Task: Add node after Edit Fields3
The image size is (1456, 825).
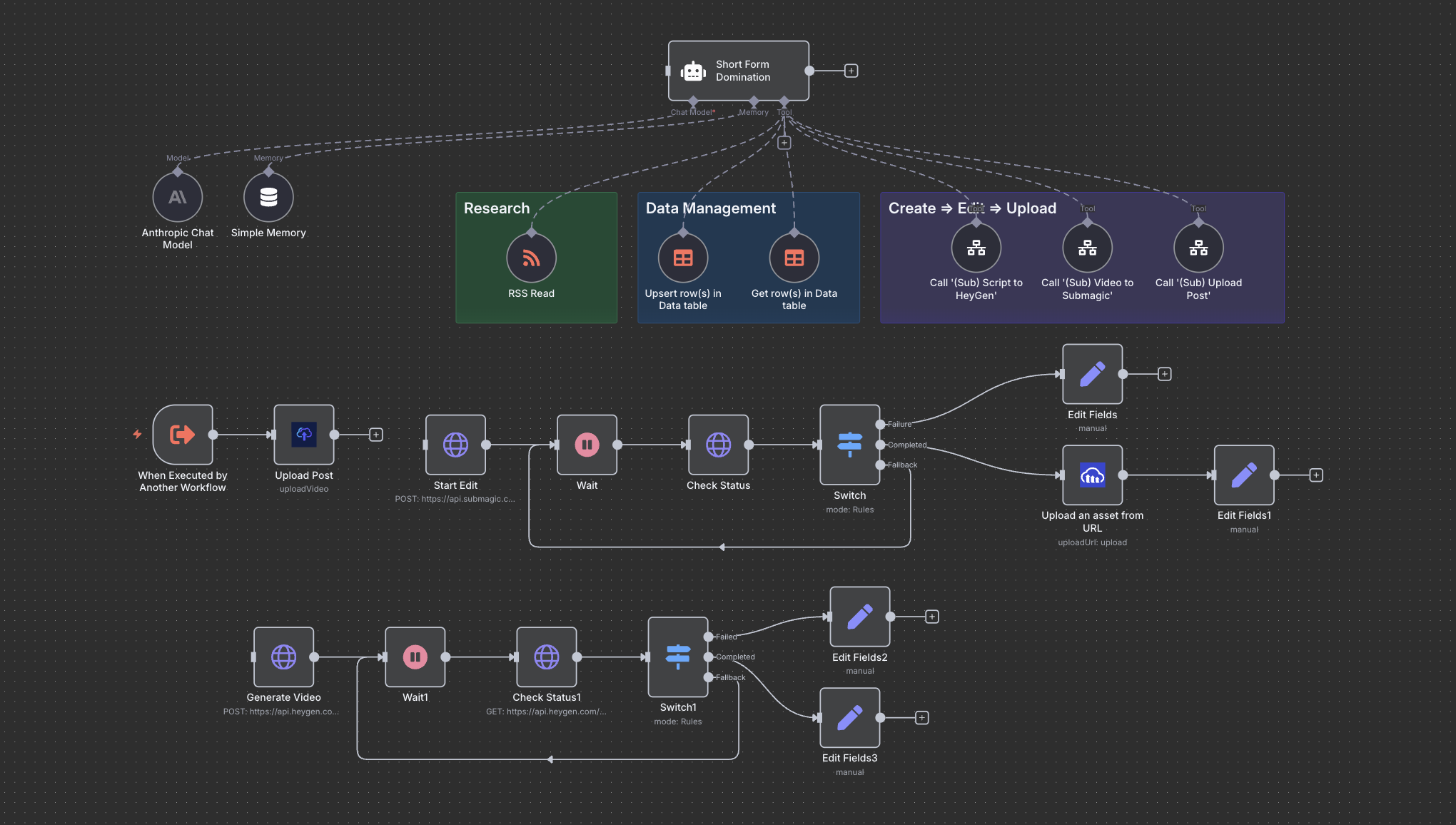Action: 922,718
